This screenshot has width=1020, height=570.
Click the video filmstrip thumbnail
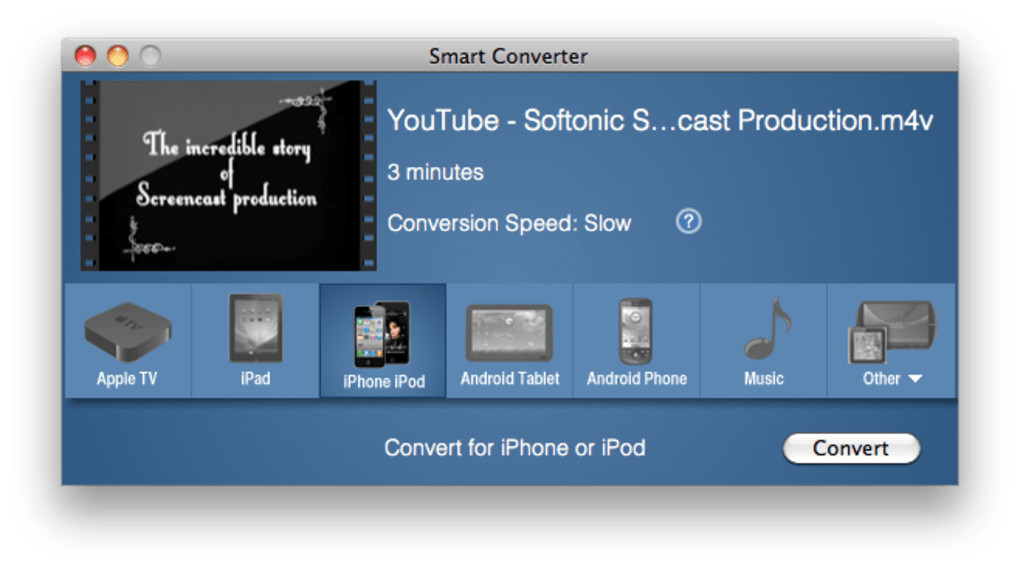[228, 176]
